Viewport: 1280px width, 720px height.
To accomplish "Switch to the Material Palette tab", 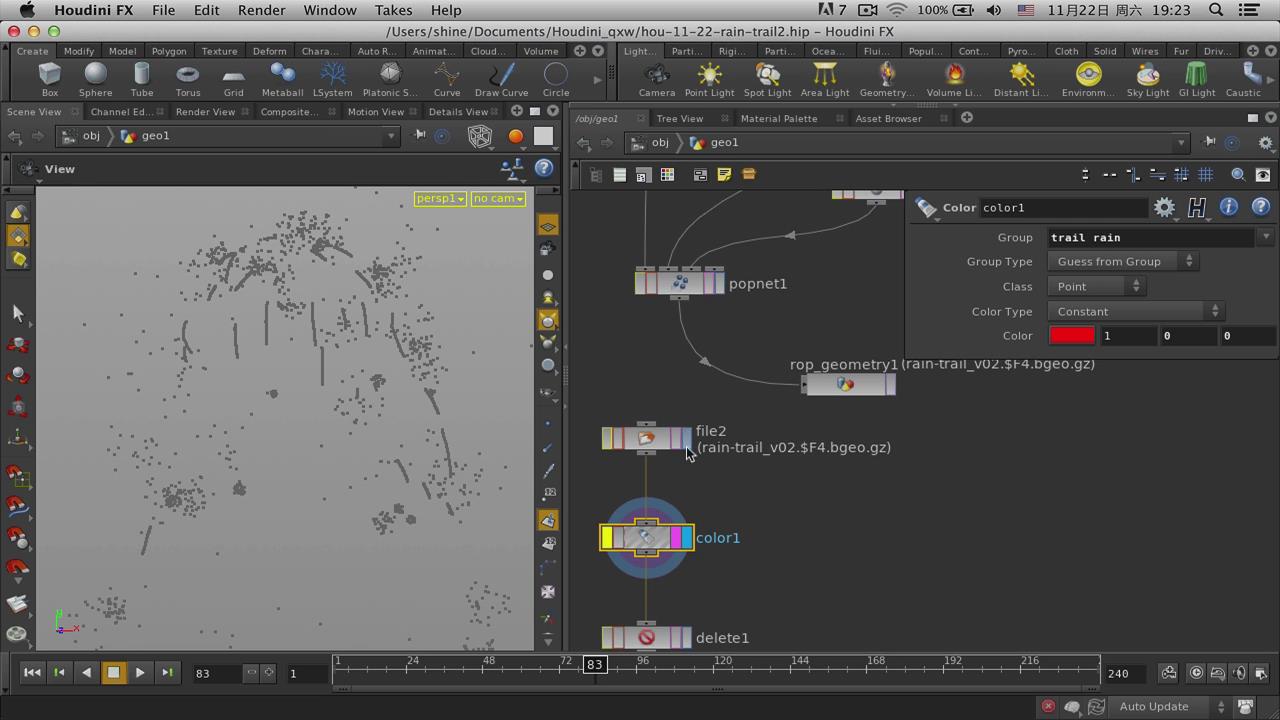I will coord(779,118).
